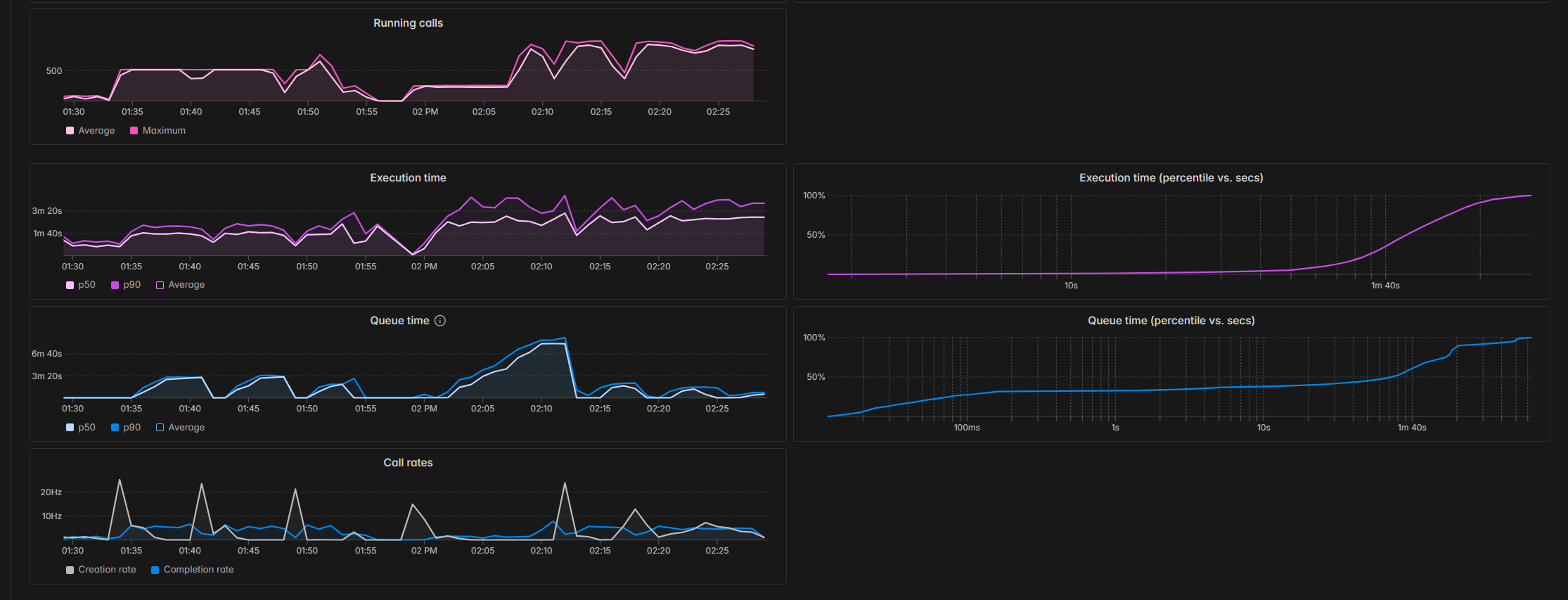Click the 100% y-axis label on Queue percentile chart
Image resolution: width=1568 pixels, height=600 pixels.
pyautogui.click(x=814, y=338)
